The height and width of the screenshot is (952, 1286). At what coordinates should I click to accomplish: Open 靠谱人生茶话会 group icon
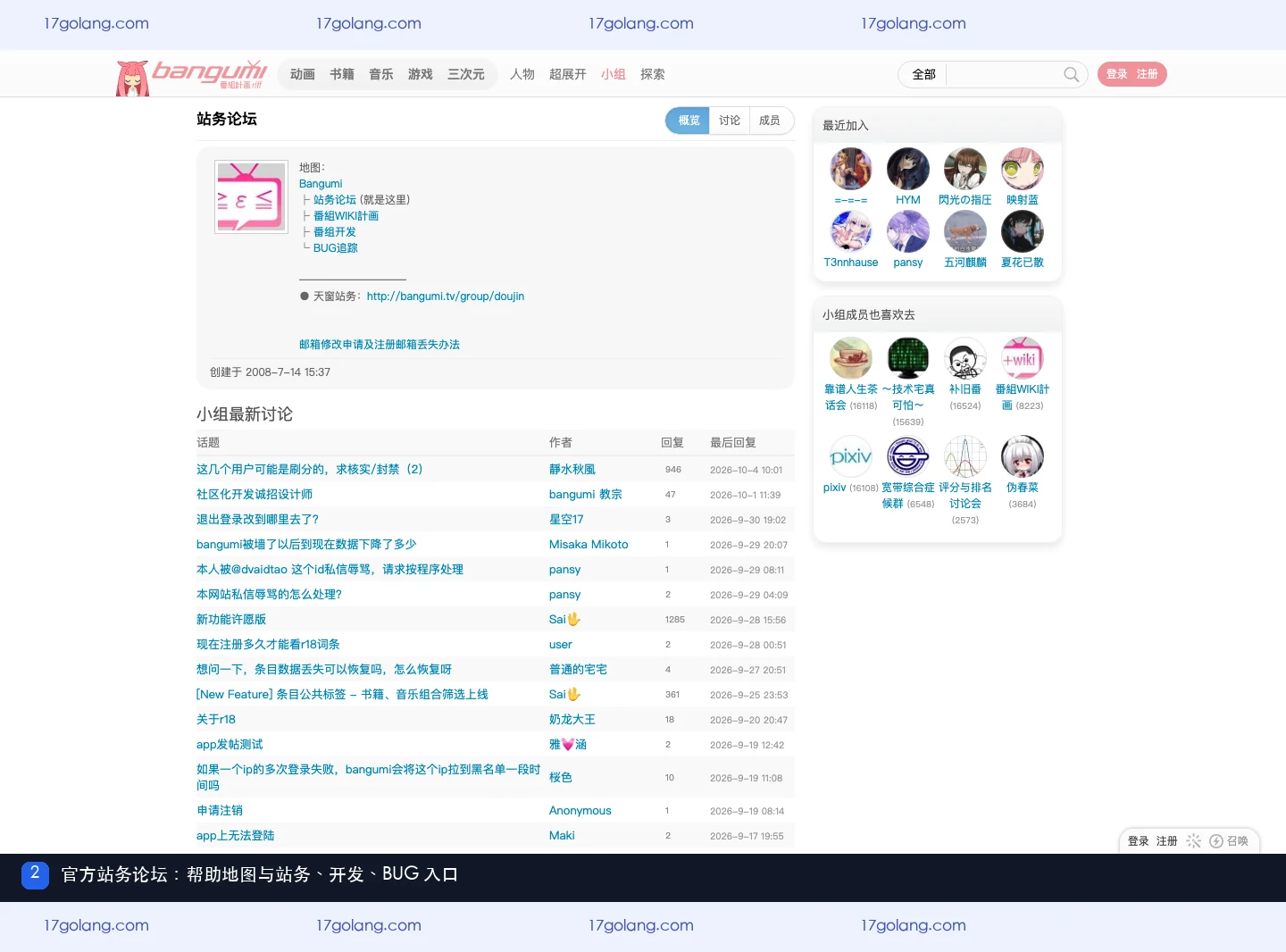pyautogui.click(x=851, y=358)
